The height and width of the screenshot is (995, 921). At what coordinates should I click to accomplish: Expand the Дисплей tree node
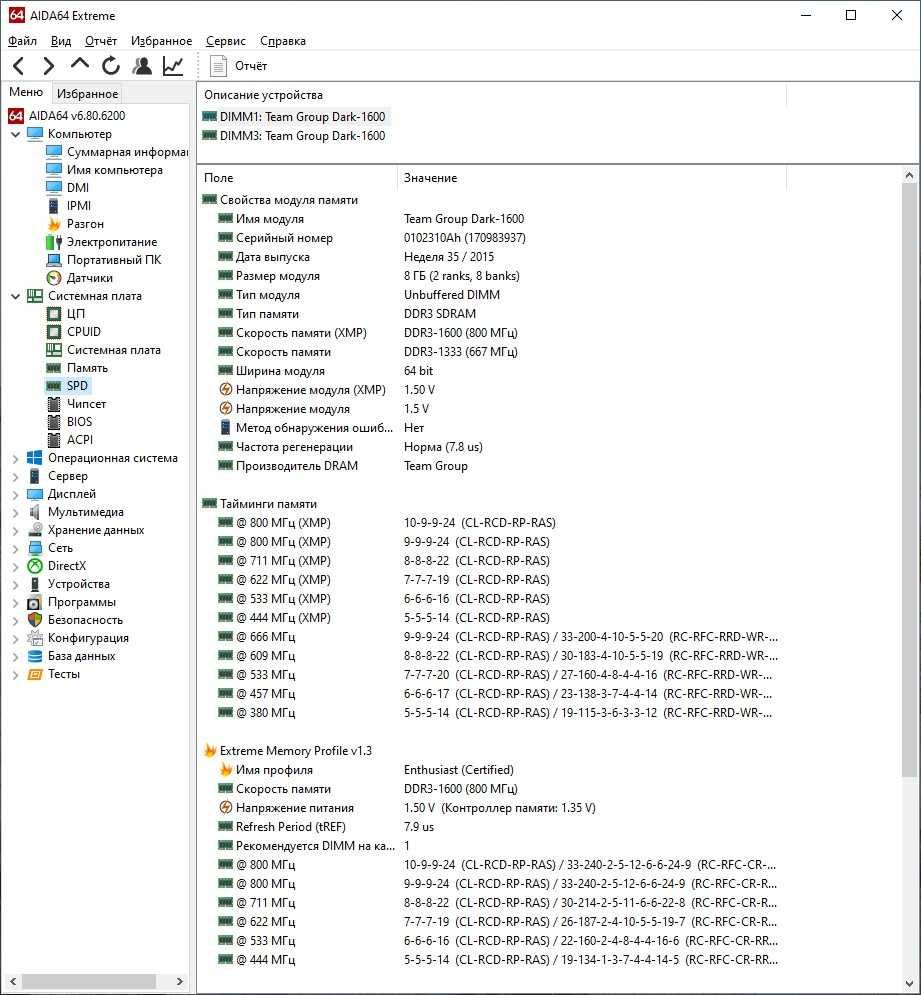[x=15, y=494]
